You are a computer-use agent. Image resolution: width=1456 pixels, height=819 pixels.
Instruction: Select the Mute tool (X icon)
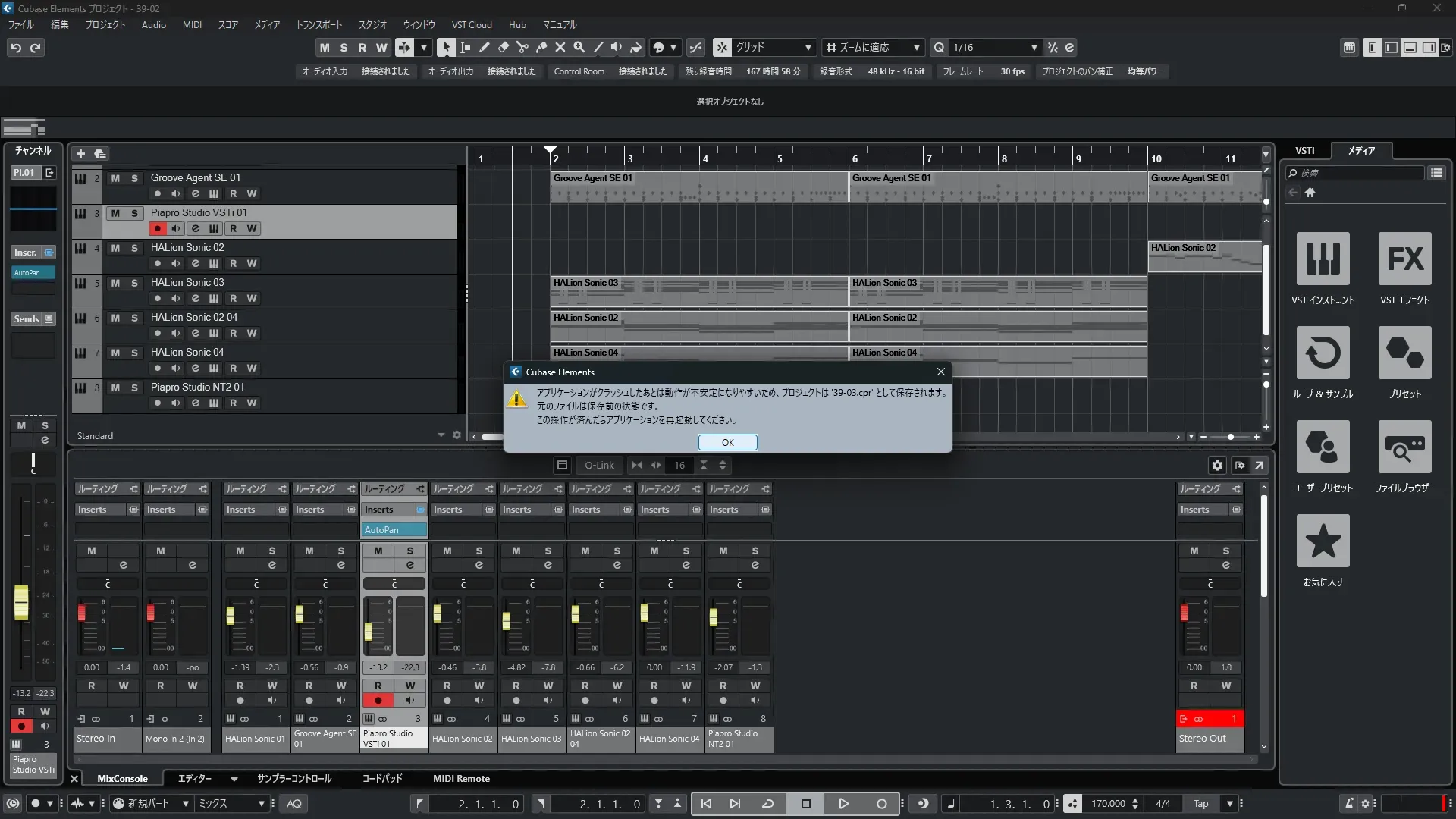coord(560,47)
